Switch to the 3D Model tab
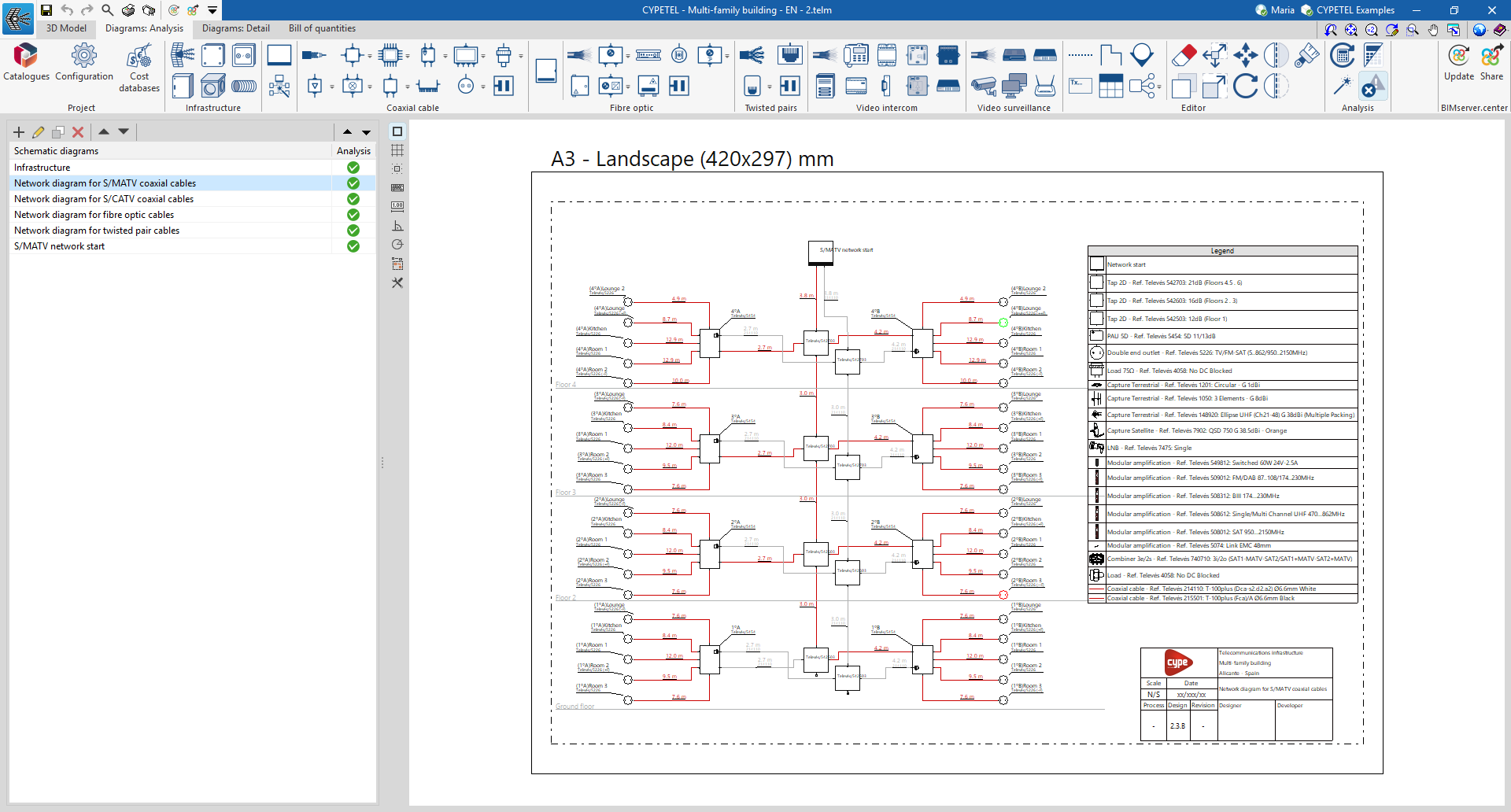Viewport: 1511px width, 812px height. point(66,28)
